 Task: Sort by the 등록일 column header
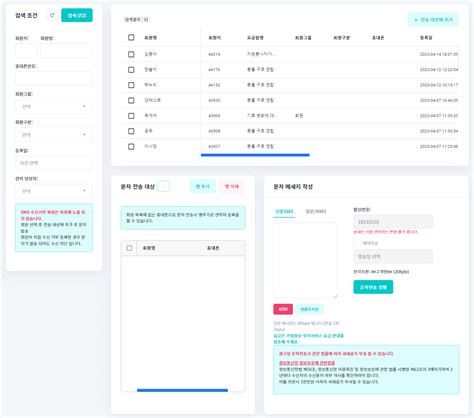(x=426, y=38)
